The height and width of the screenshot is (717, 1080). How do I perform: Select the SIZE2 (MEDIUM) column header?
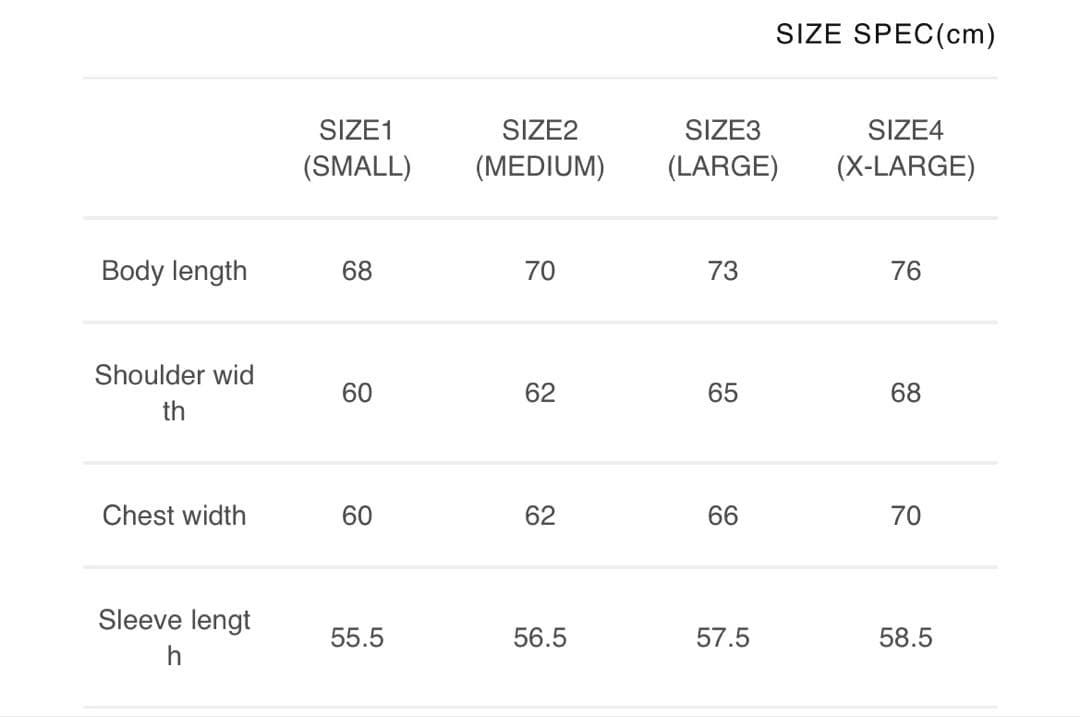coord(540,148)
